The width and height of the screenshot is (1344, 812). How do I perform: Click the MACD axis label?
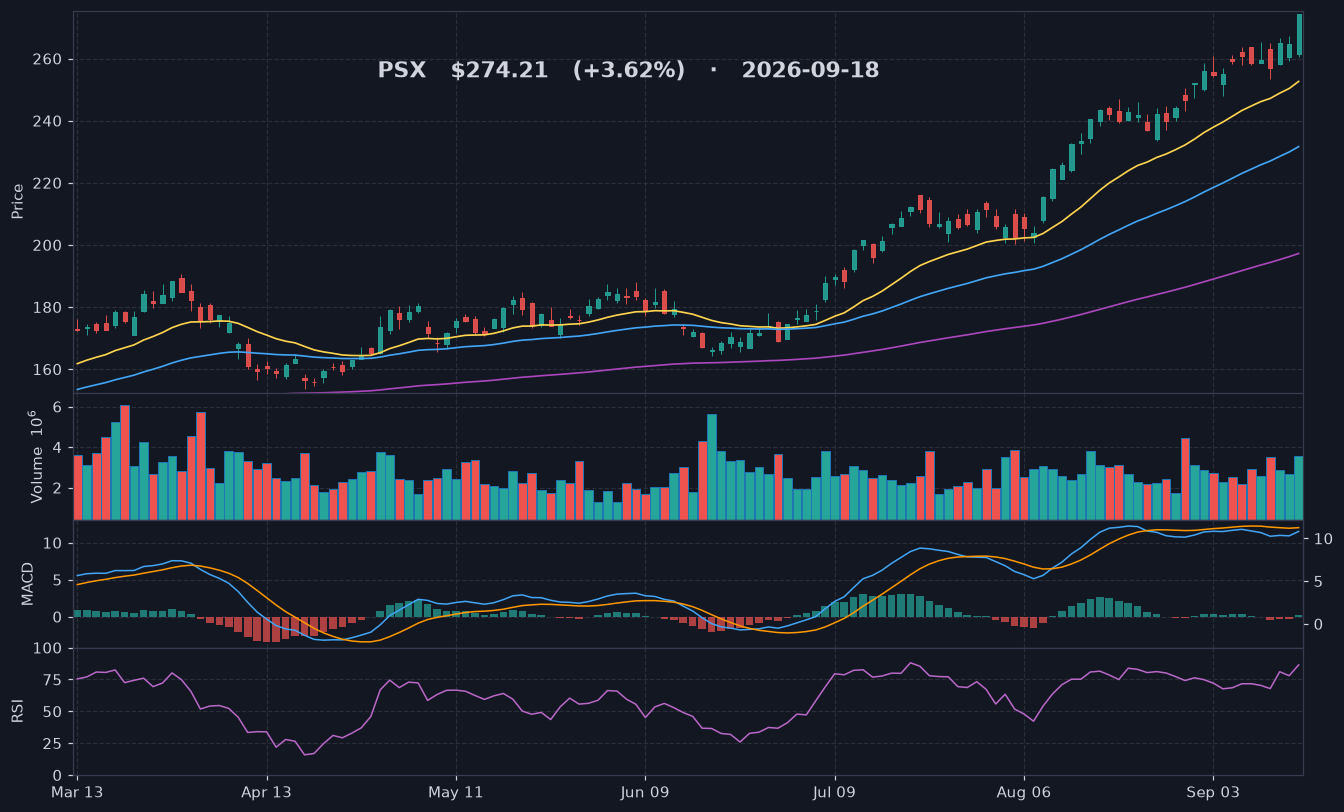click(x=28, y=583)
